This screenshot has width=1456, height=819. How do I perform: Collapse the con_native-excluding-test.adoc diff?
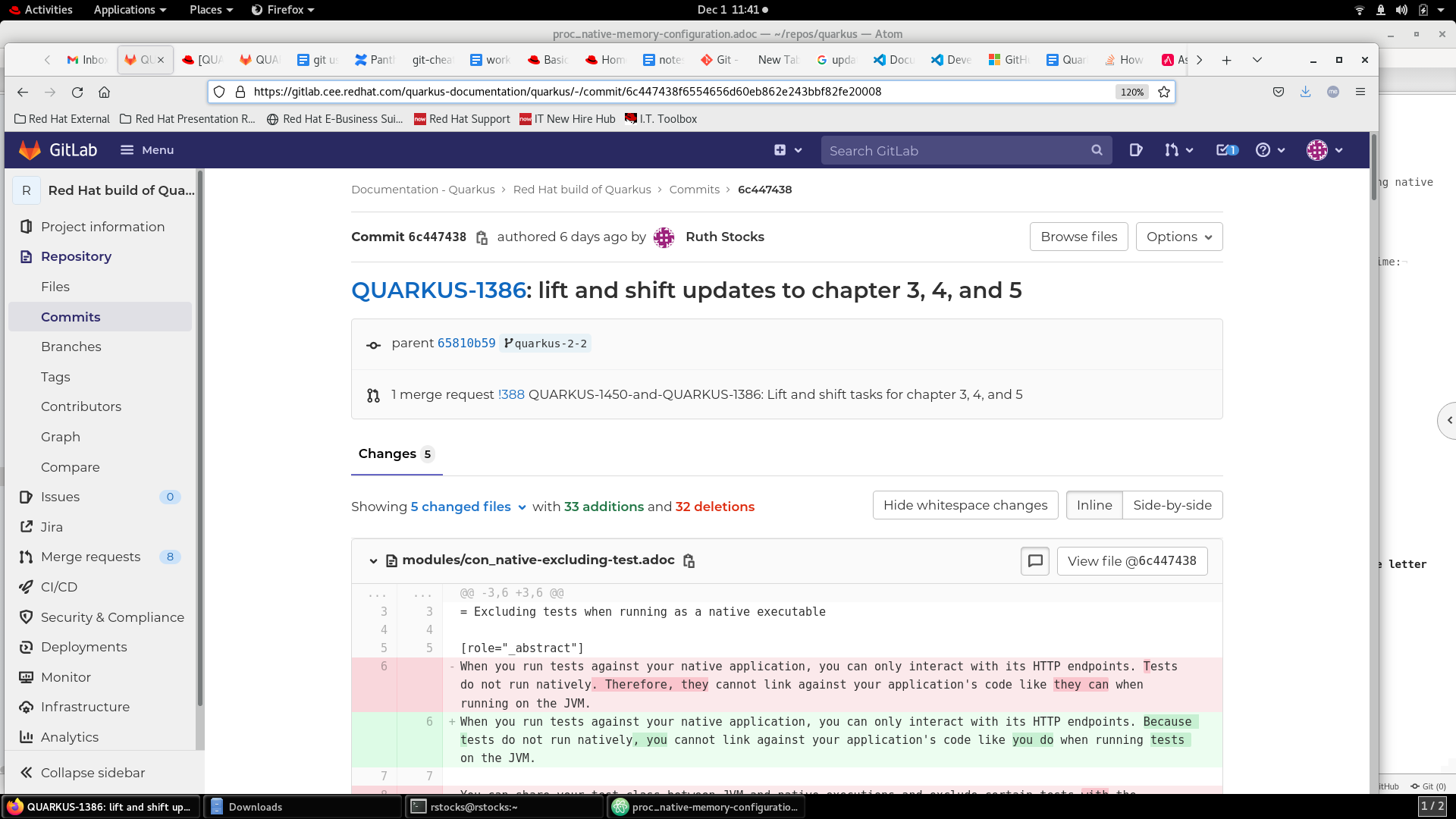pos(373,561)
